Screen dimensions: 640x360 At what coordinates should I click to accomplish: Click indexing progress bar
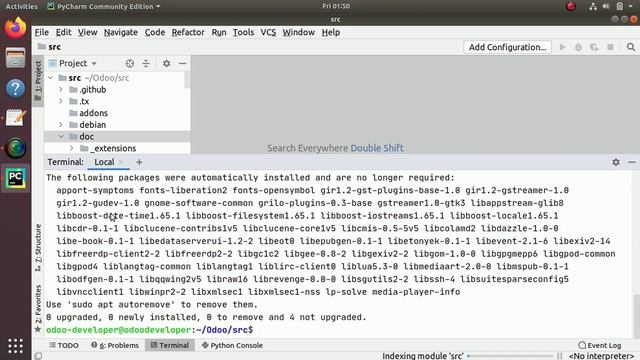[510, 356]
